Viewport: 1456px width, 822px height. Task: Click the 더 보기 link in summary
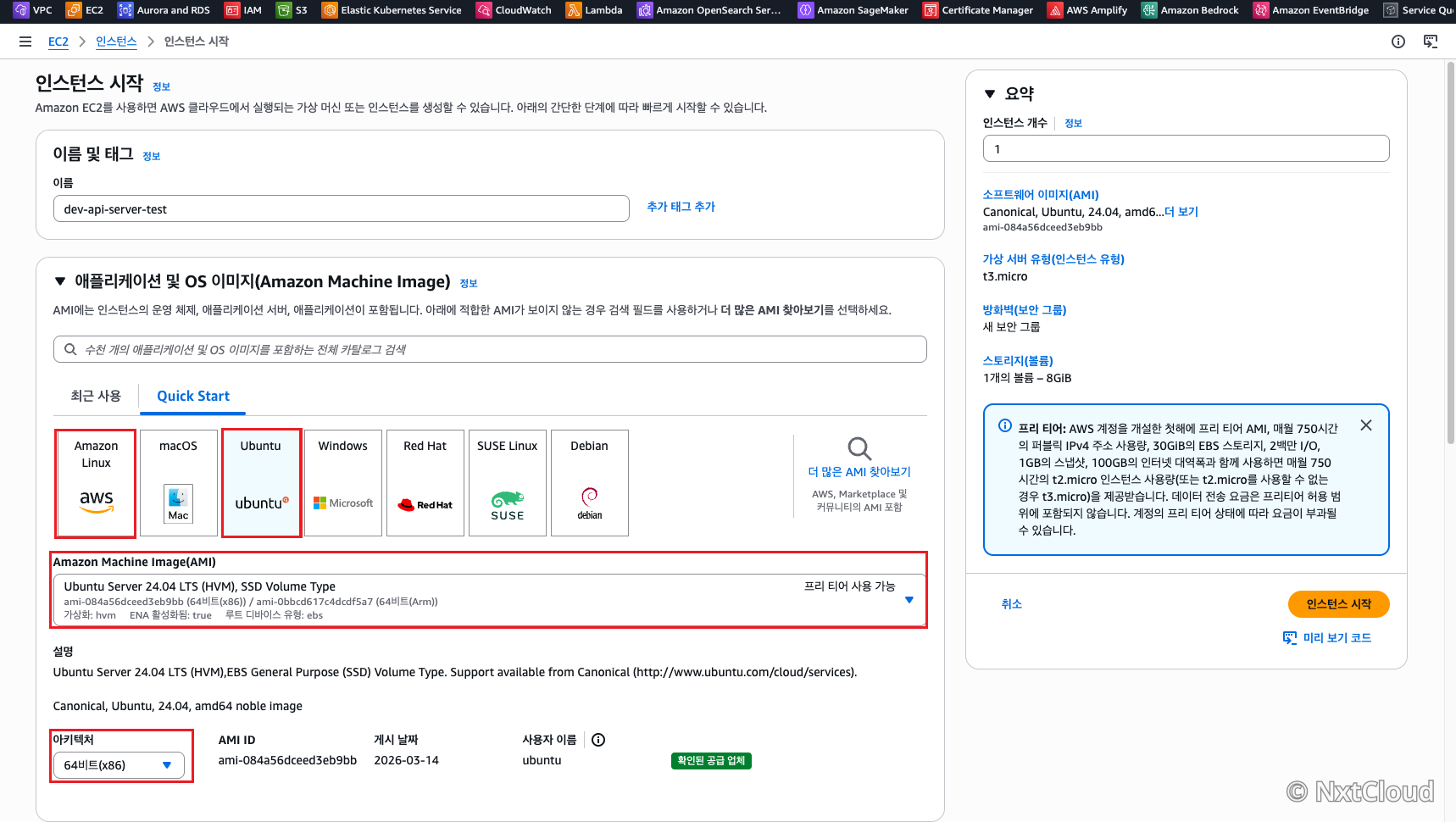click(1181, 212)
